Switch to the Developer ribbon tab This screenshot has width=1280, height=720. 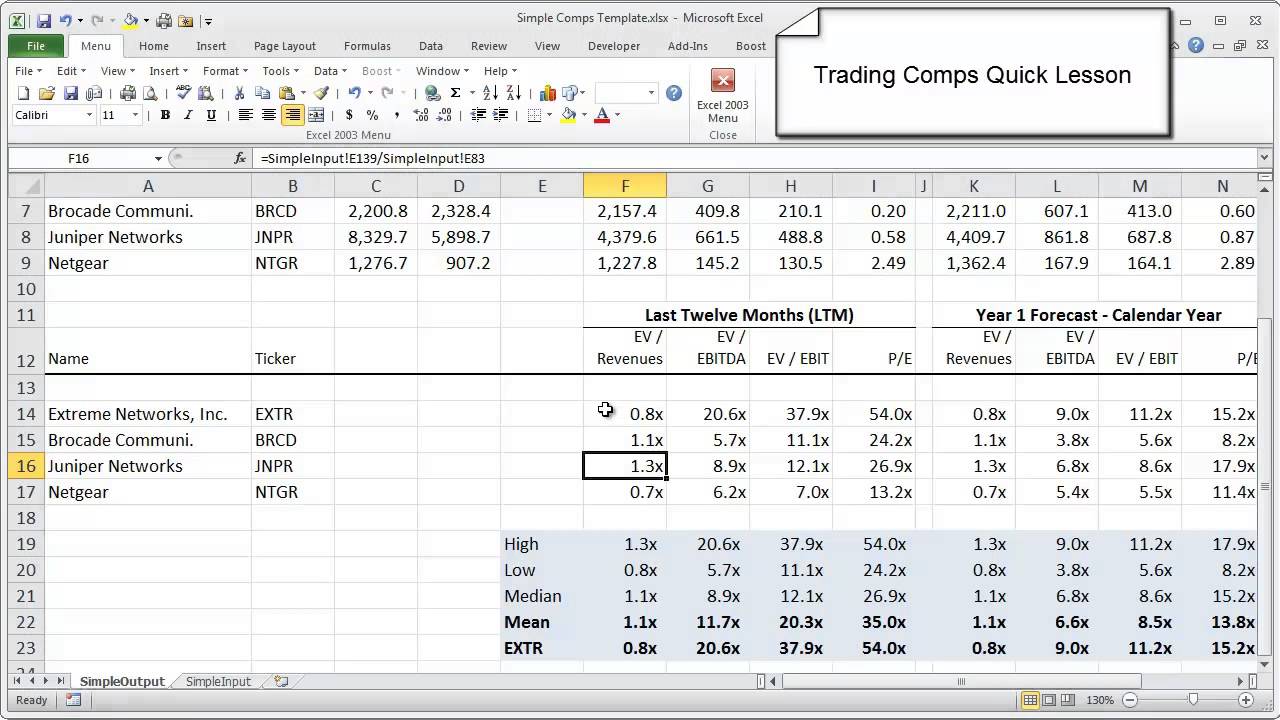coord(614,46)
